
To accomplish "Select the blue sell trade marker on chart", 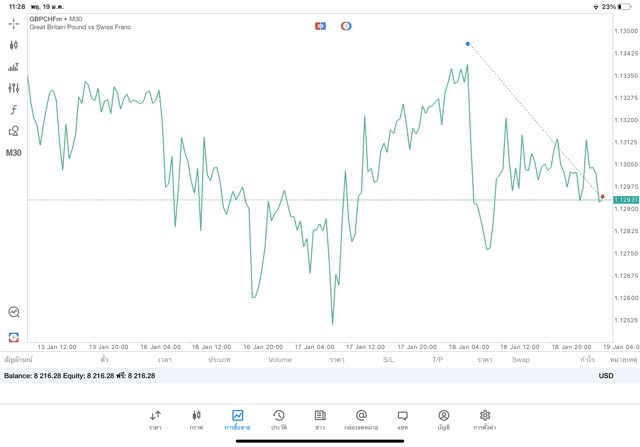I will 468,43.
